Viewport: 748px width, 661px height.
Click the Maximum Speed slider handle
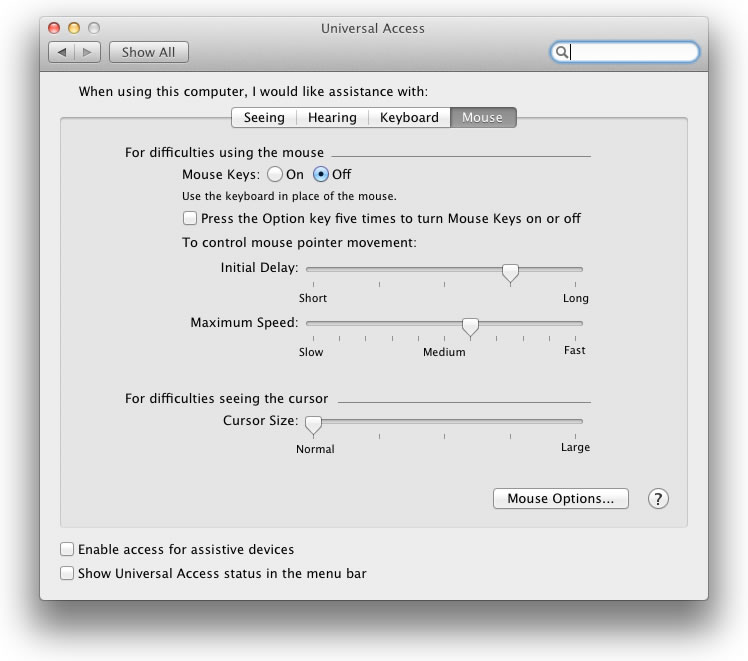pyautogui.click(x=470, y=327)
